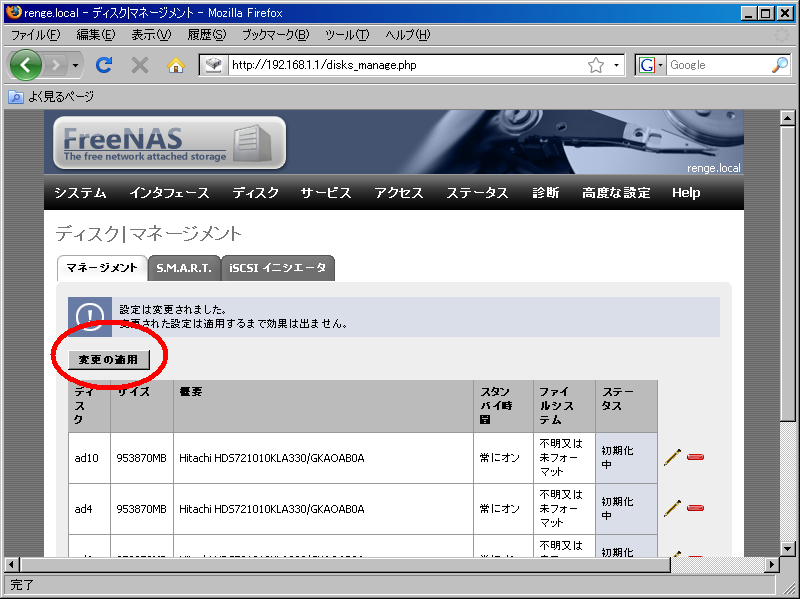Click the status bar 完了 text
Viewport: 800px width, 599px height.
click(x=21, y=585)
